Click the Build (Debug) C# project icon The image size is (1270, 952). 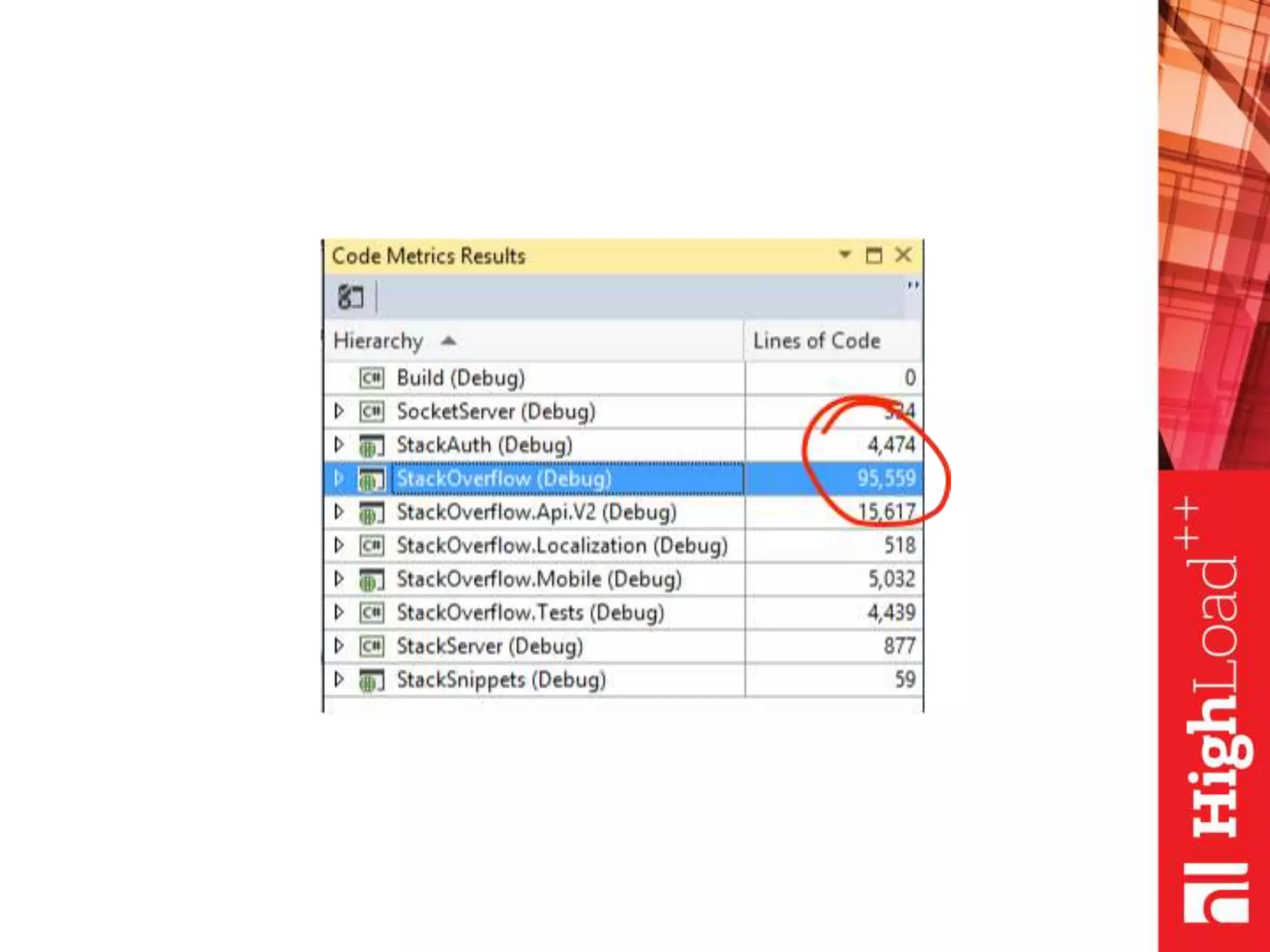tap(371, 378)
